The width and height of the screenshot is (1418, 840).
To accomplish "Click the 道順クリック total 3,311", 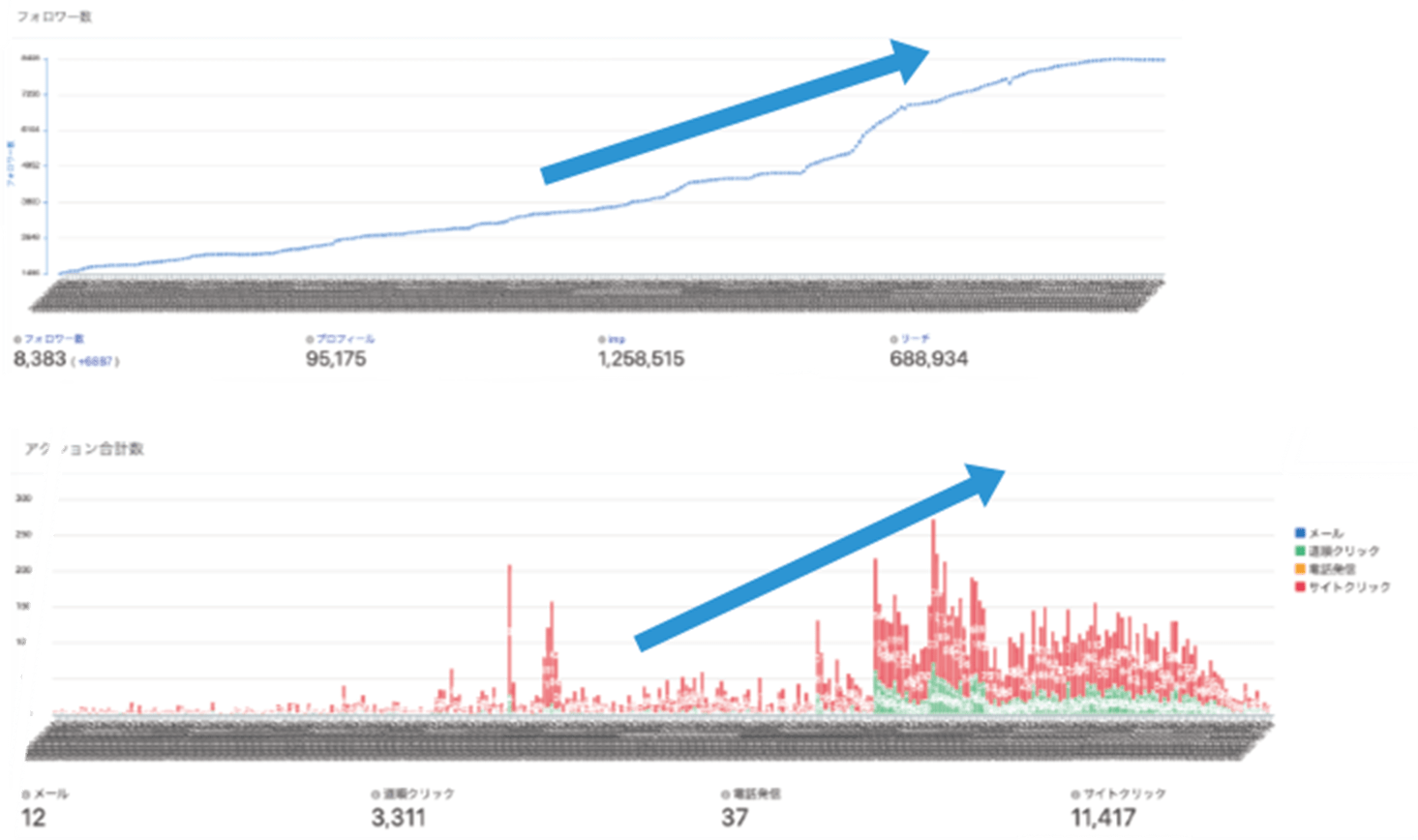I will pos(398,818).
